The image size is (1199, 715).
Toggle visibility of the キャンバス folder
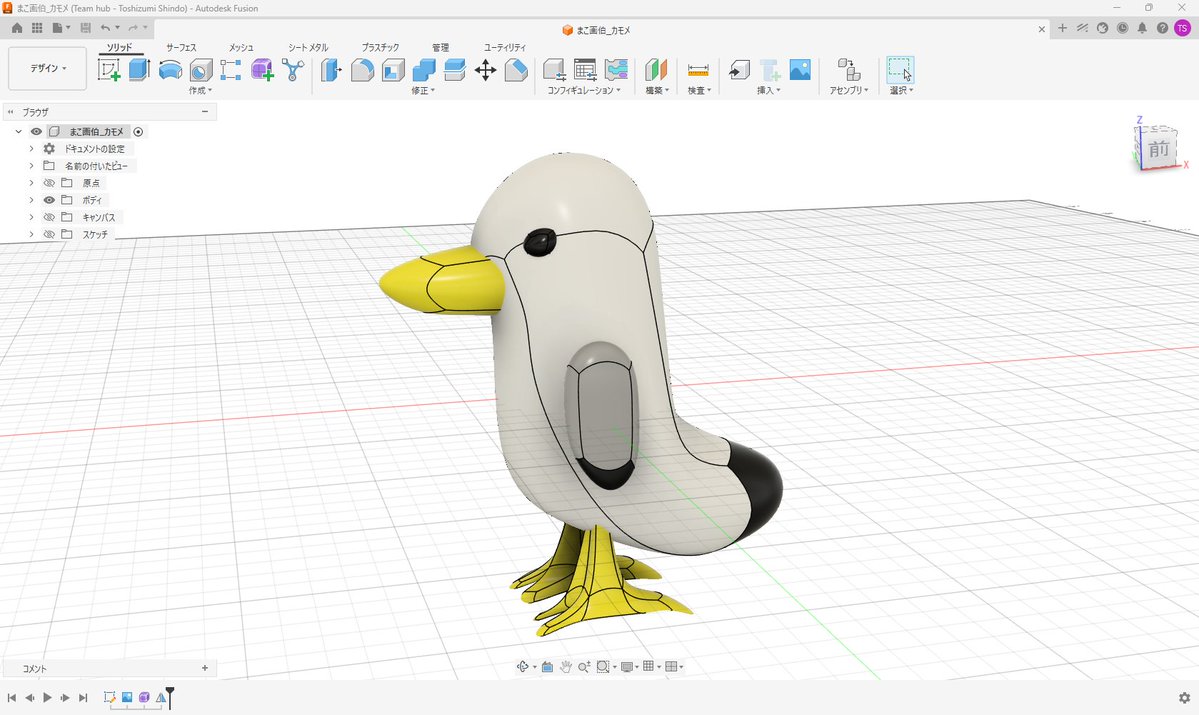click(x=49, y=217)
